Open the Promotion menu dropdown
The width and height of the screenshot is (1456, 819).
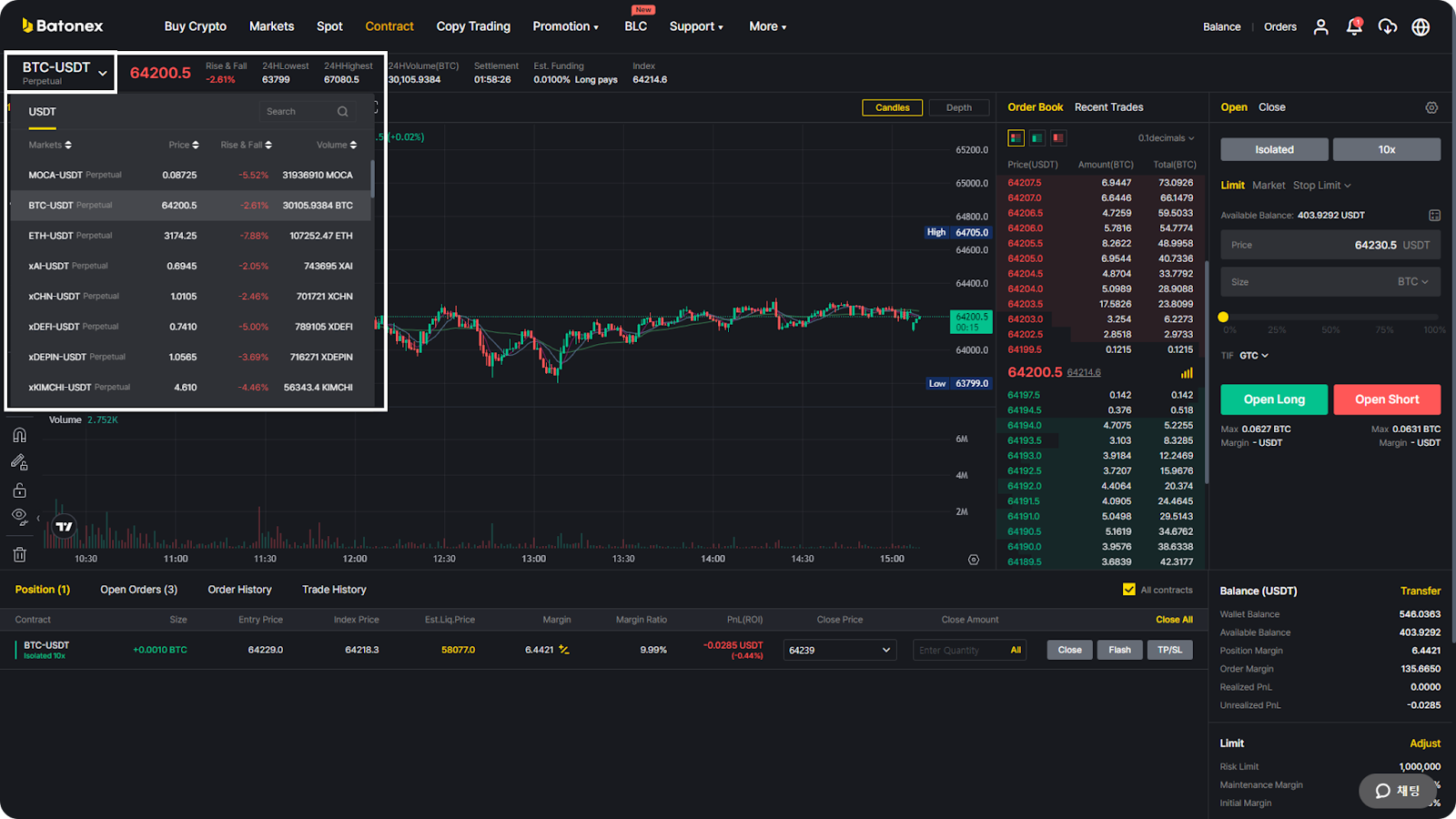pos(565,26)
